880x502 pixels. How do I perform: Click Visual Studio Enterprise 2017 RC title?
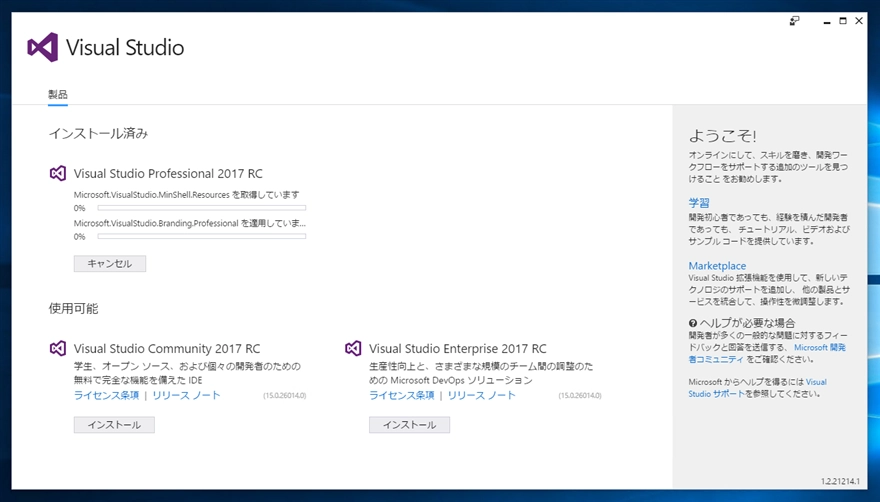click(x=457, y=349)
